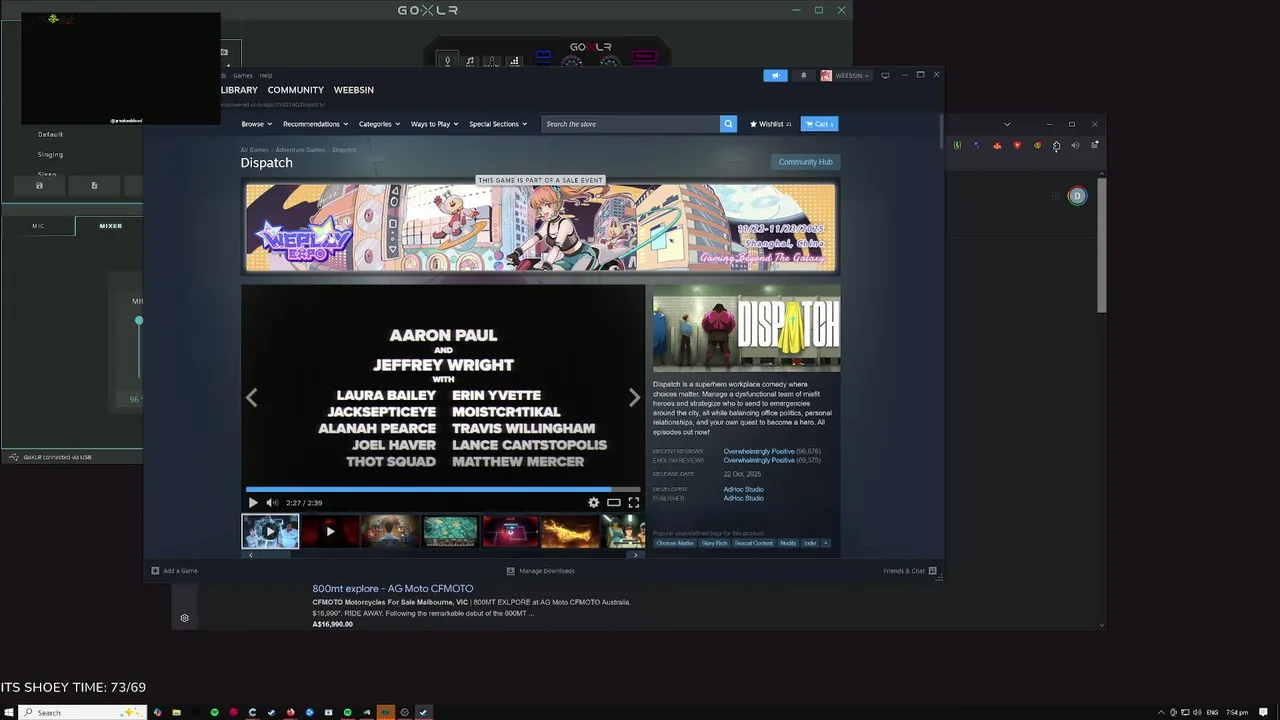Show hidden system tray icons
Viewport: 1280px width, 720px height.
coord(1161,712)
